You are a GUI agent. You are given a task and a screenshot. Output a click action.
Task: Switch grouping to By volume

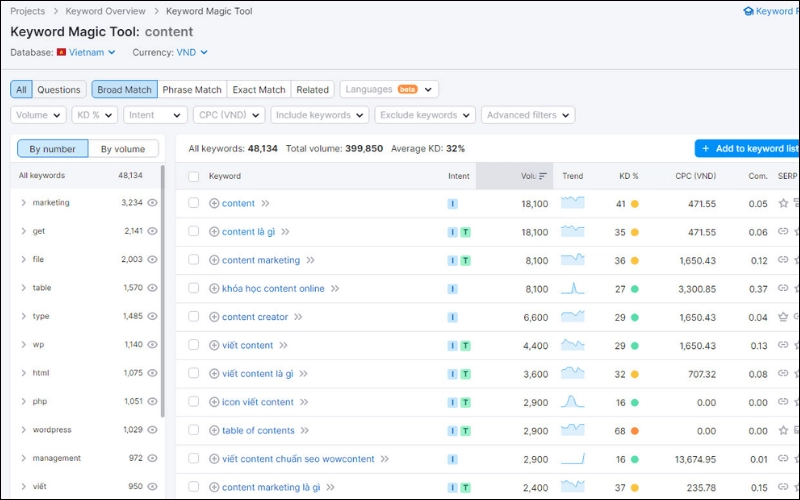click(123, 149)
